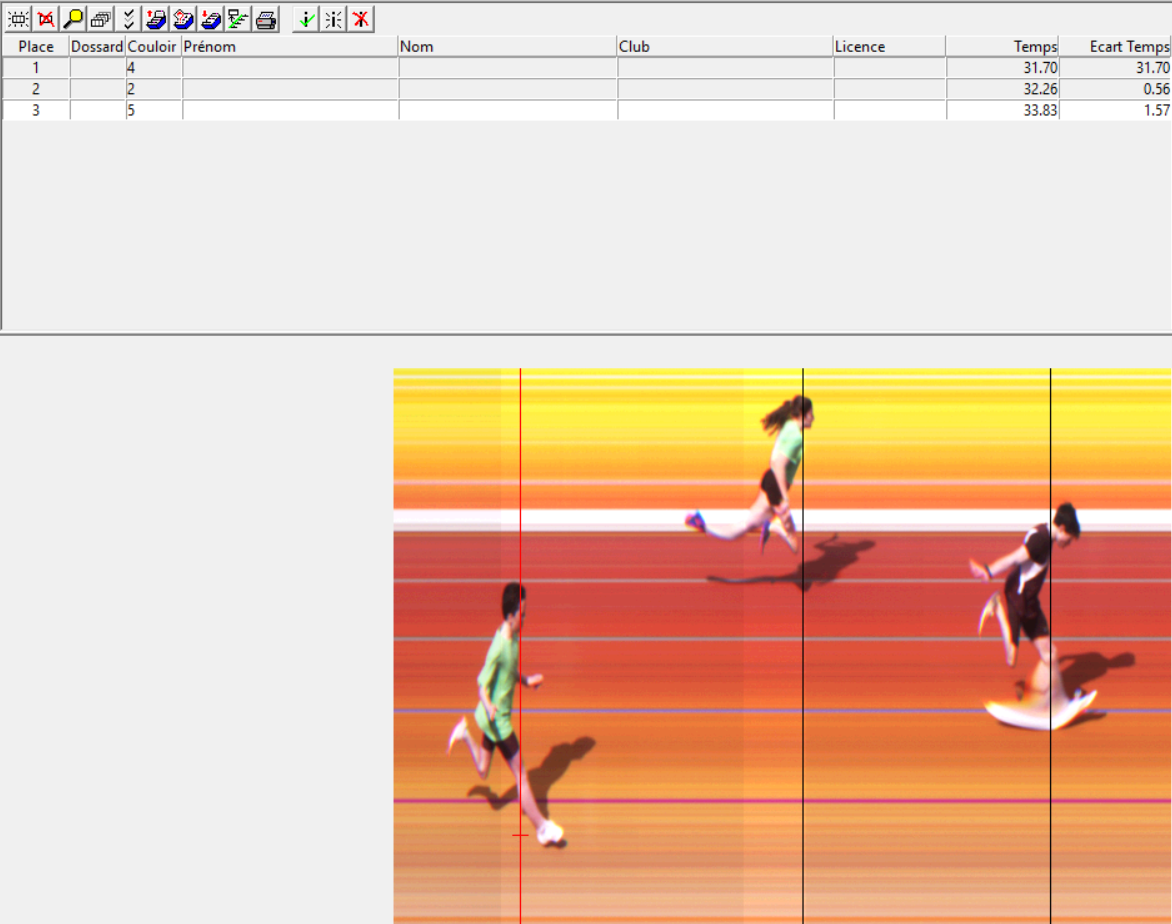Click Nom cell in first place row
The image size is (1172, 924).
[x=508, y=68]
